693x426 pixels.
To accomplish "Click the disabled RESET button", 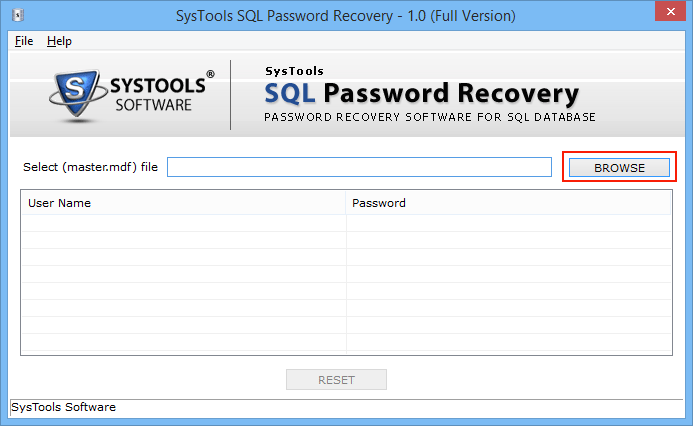I will tap(336, 380).
